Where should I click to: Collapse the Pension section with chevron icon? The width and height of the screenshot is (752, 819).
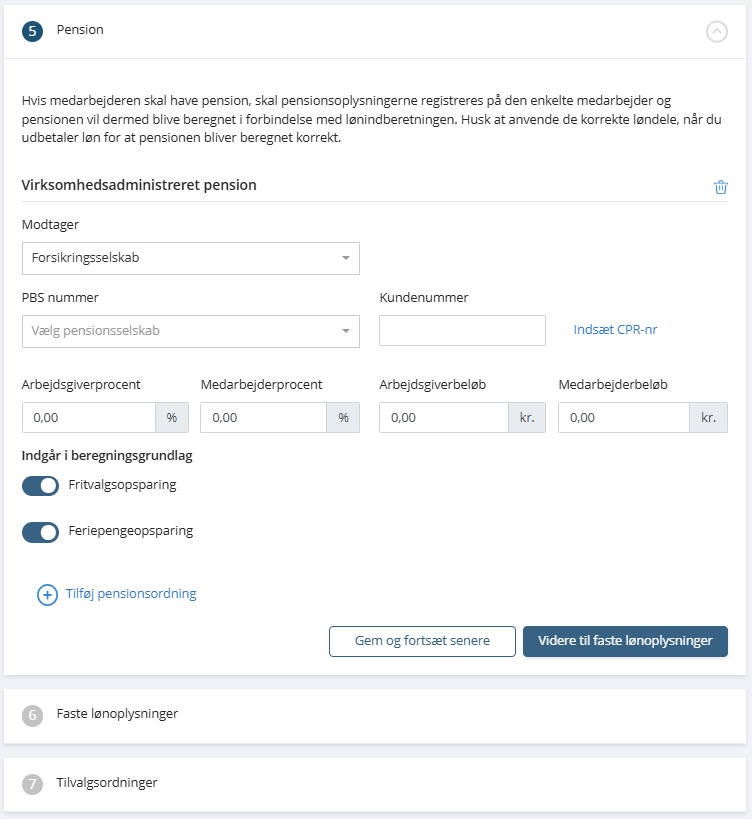[x=717, y=31]
